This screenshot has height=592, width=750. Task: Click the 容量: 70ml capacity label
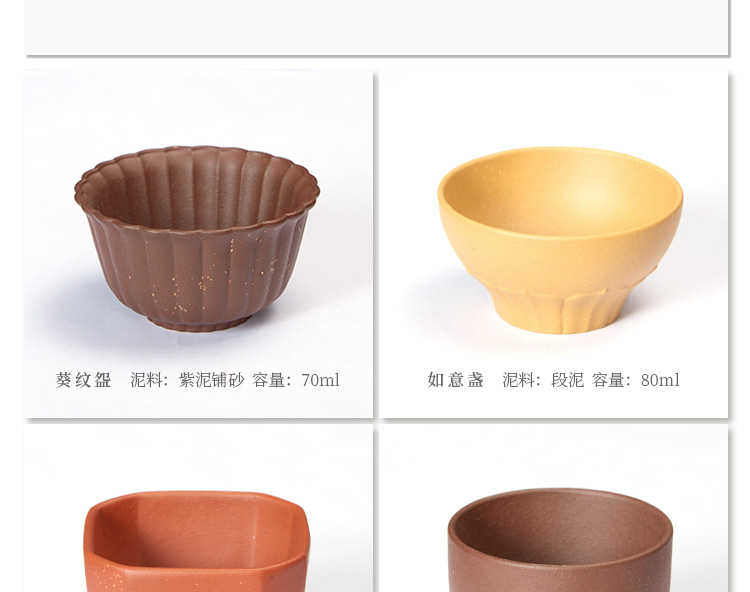point(296,380)
